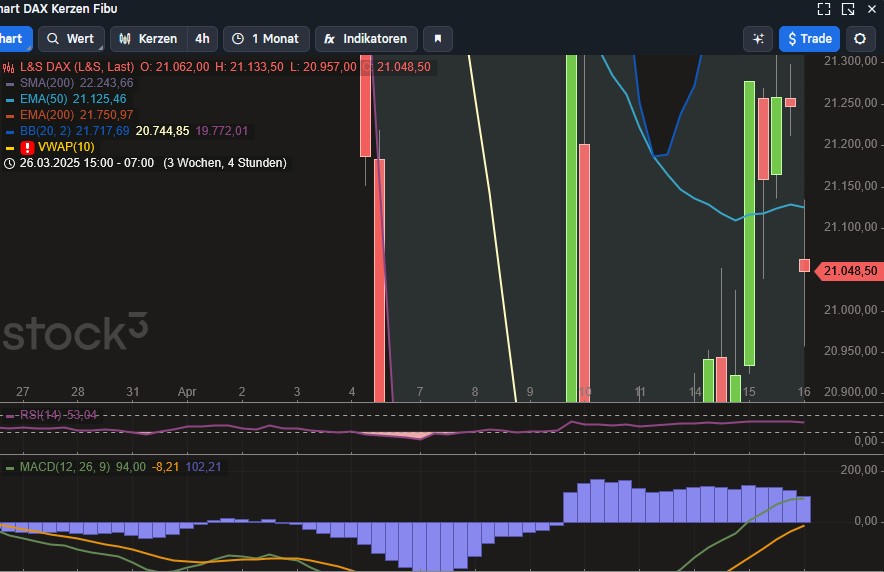Open the Kerzen chart type selector
884x572 pixels.
(148, 39)
